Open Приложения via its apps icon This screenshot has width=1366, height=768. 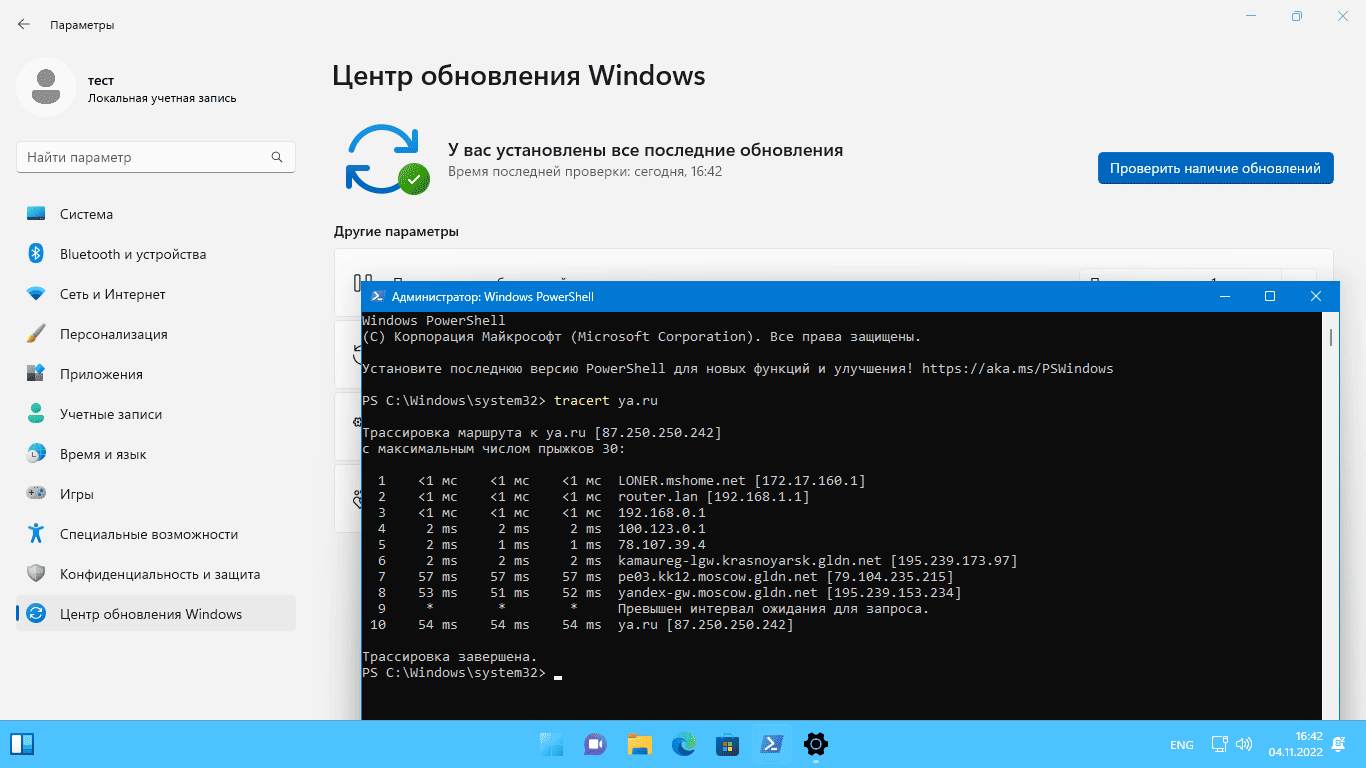[x=36, y=374]
